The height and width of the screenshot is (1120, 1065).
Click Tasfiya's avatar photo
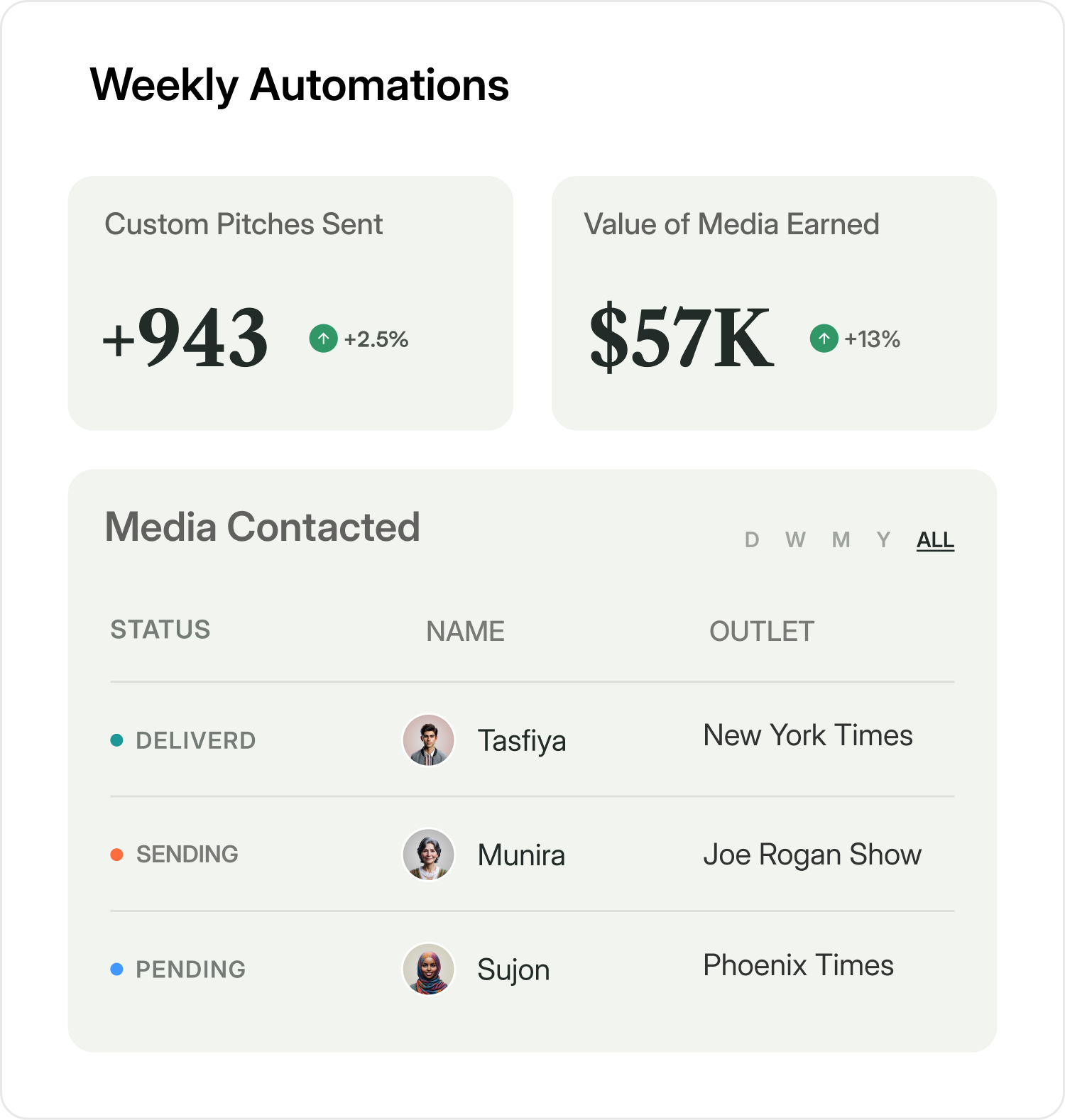click(x=428, y=740)
